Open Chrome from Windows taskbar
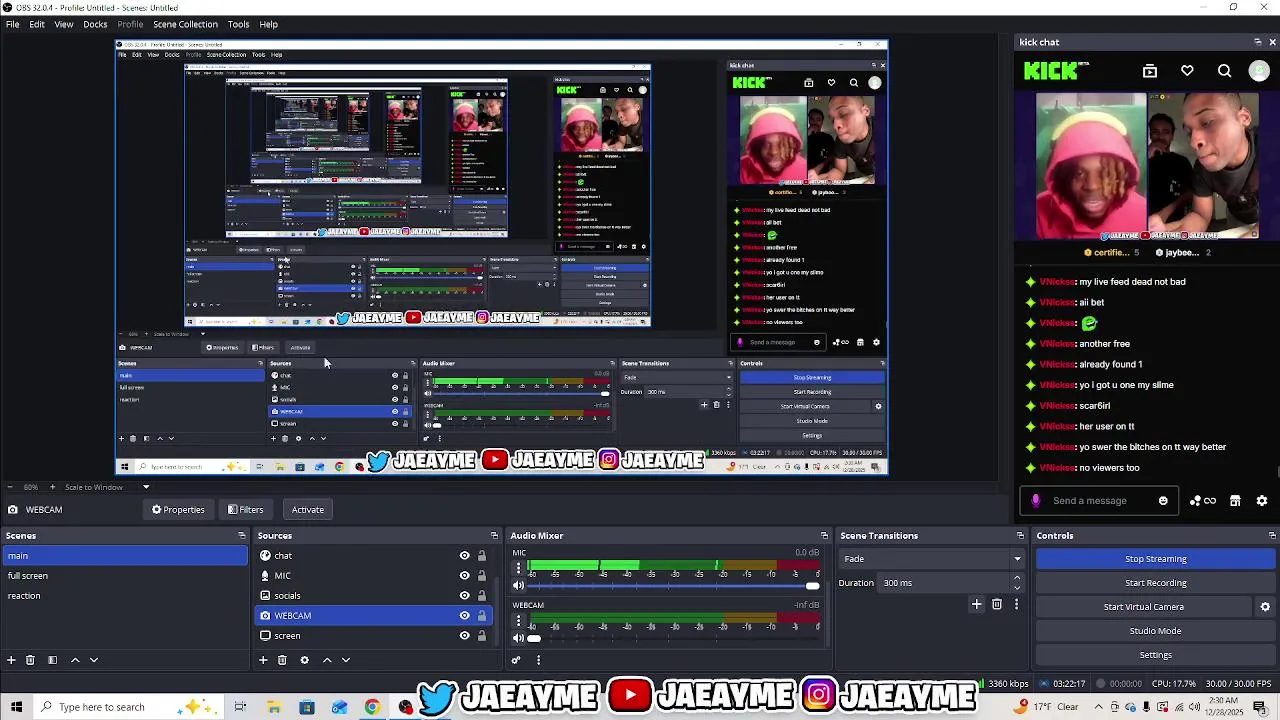Screen dimensions: 1280x720 [372, 707]
